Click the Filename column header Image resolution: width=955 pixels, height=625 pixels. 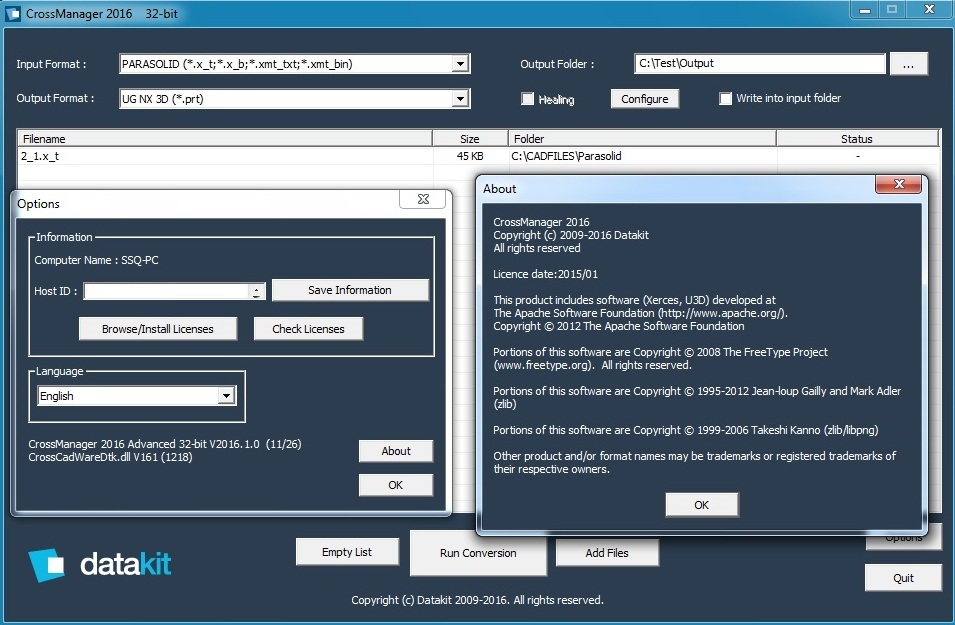click(225, 139)
